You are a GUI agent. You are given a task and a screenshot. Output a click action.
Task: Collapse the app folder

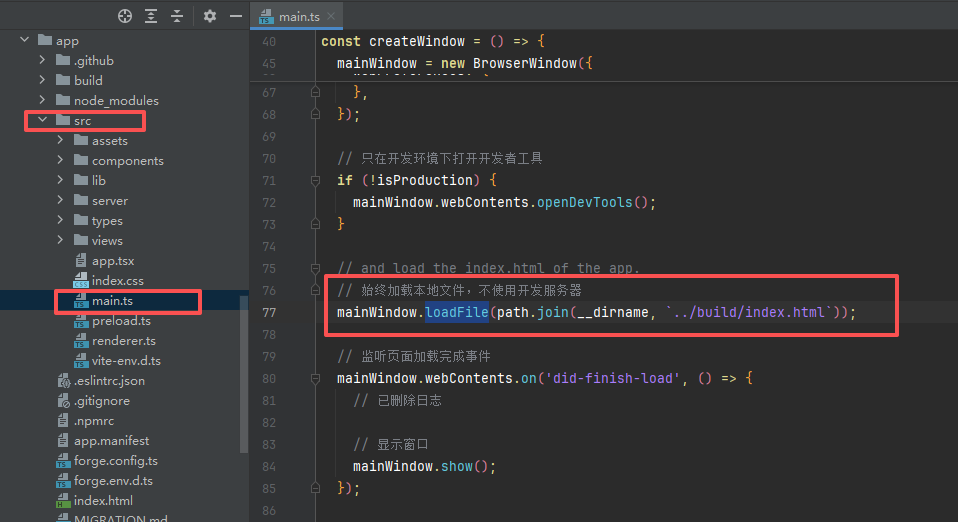coord(24,40)
